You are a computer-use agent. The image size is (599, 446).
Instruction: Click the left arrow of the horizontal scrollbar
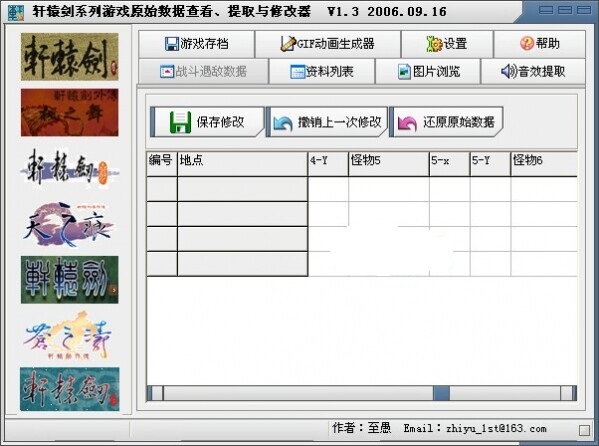155,393
